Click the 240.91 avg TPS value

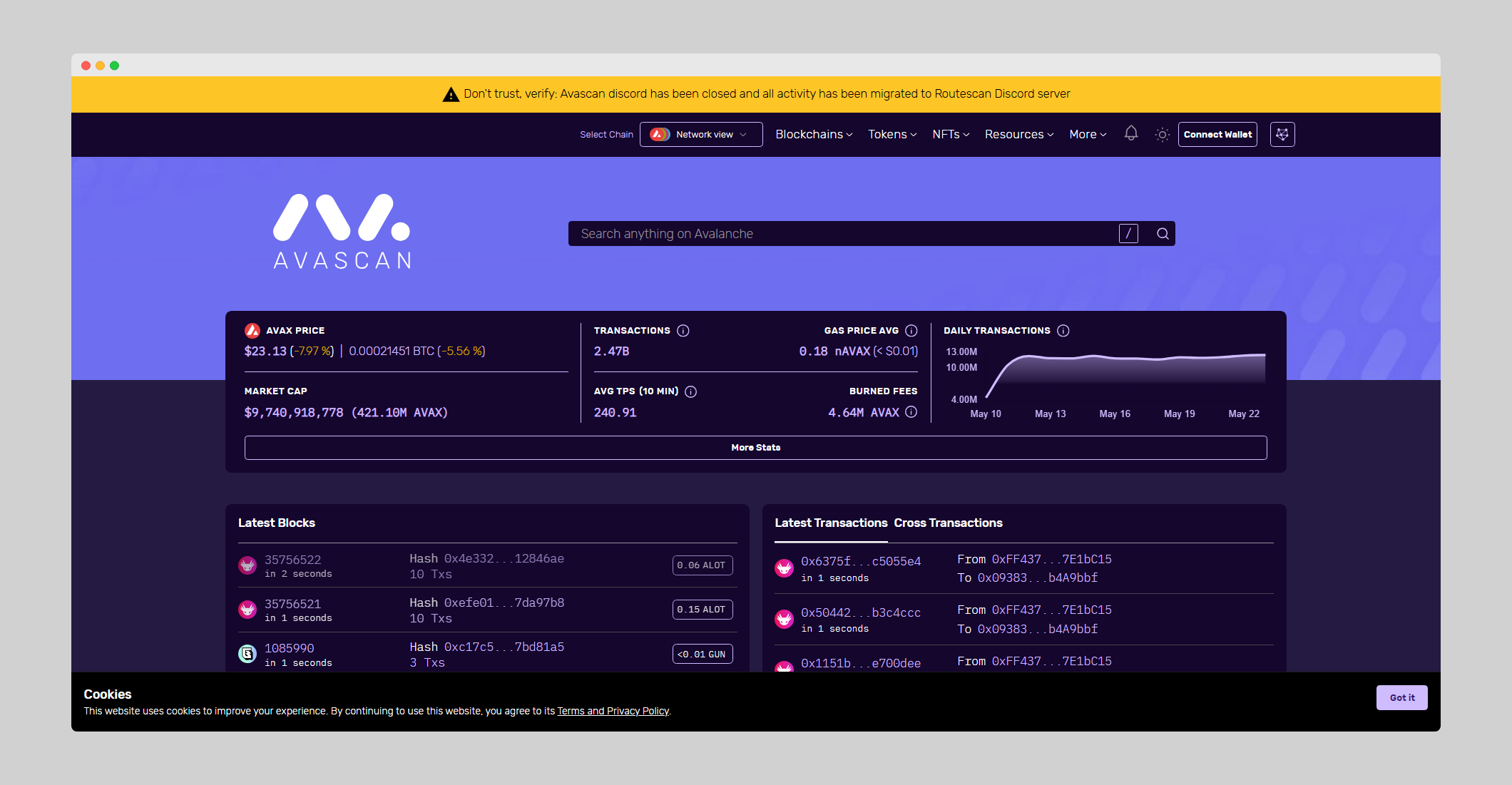click(x=615, y=412)
